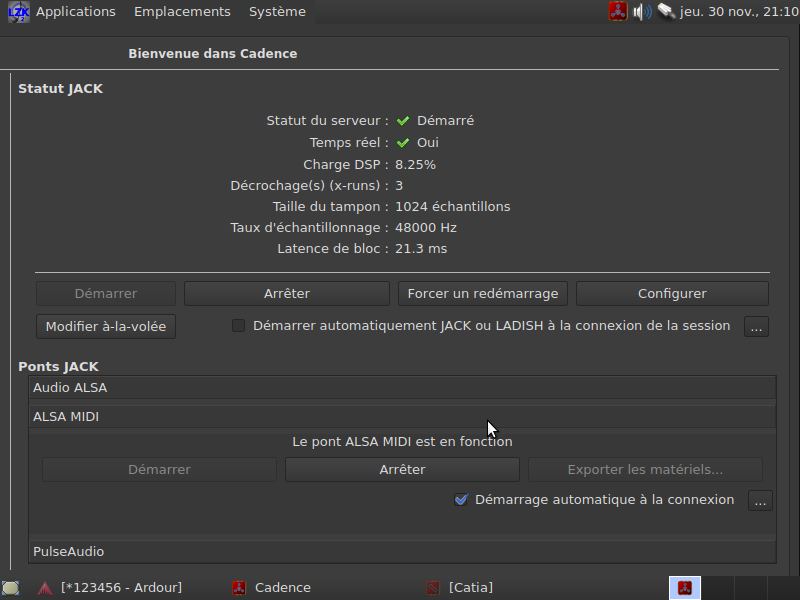Viewport: 800px width, 600px height.
Task: Click the Cadence icon in the taskbar
Action: [x=239, y=588]
